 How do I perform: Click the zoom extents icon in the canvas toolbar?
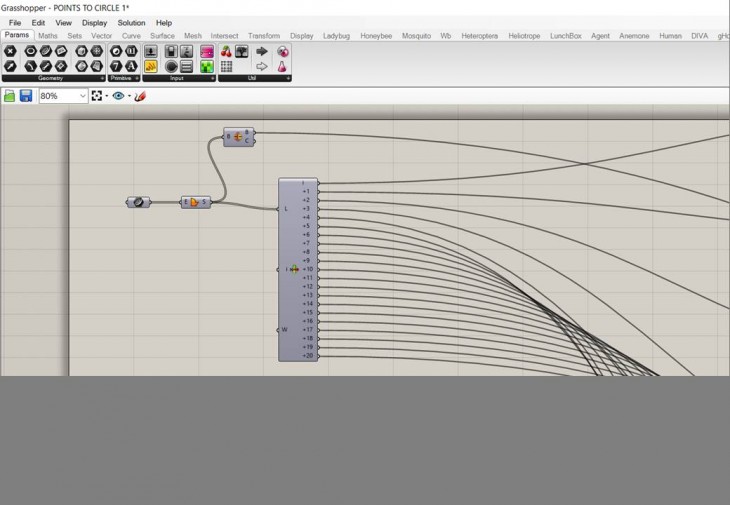tap(97, 96)
